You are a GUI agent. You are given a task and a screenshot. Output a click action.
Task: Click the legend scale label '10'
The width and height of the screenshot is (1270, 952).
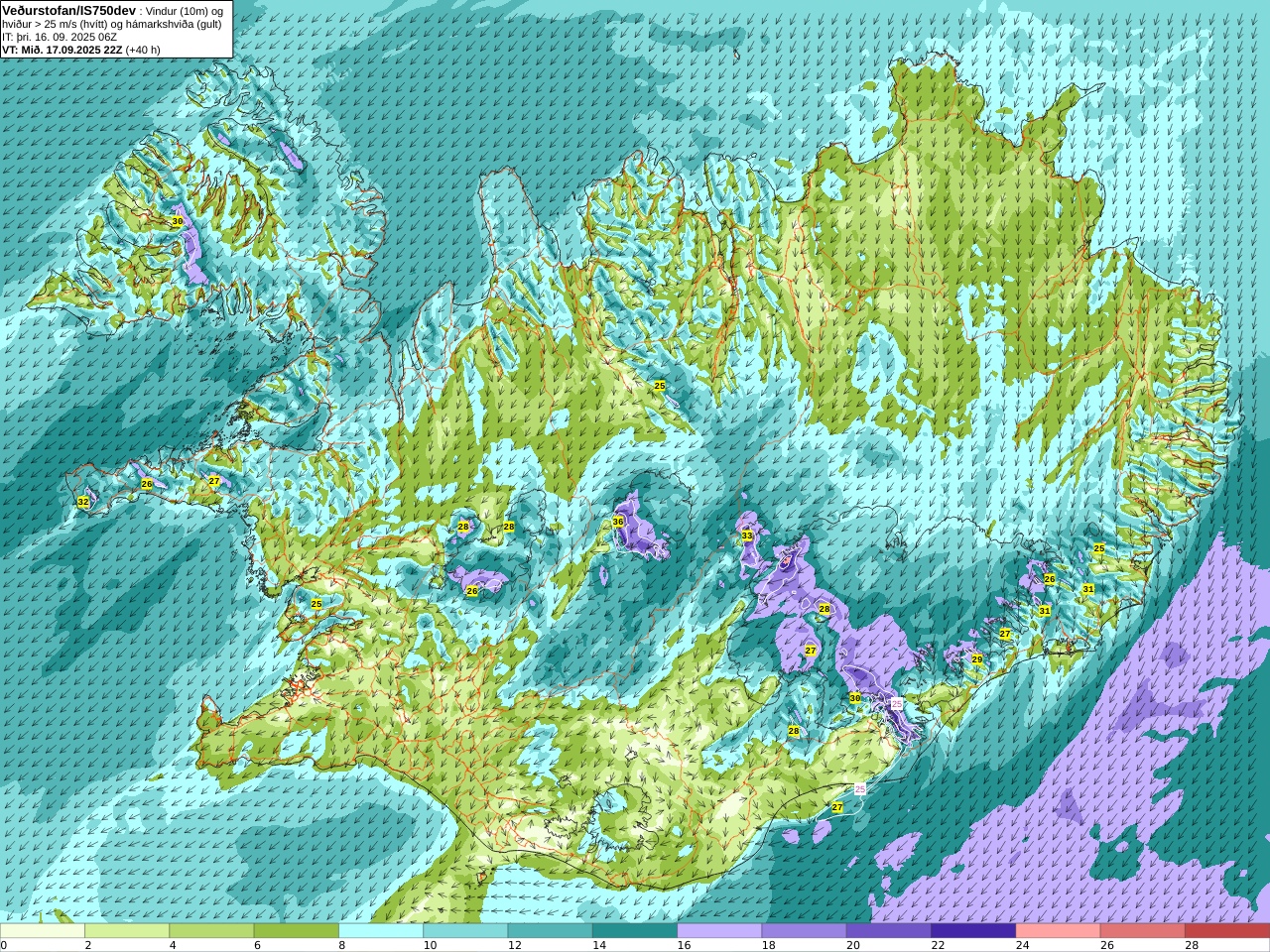pyautogui.click(x=431, y=945)
